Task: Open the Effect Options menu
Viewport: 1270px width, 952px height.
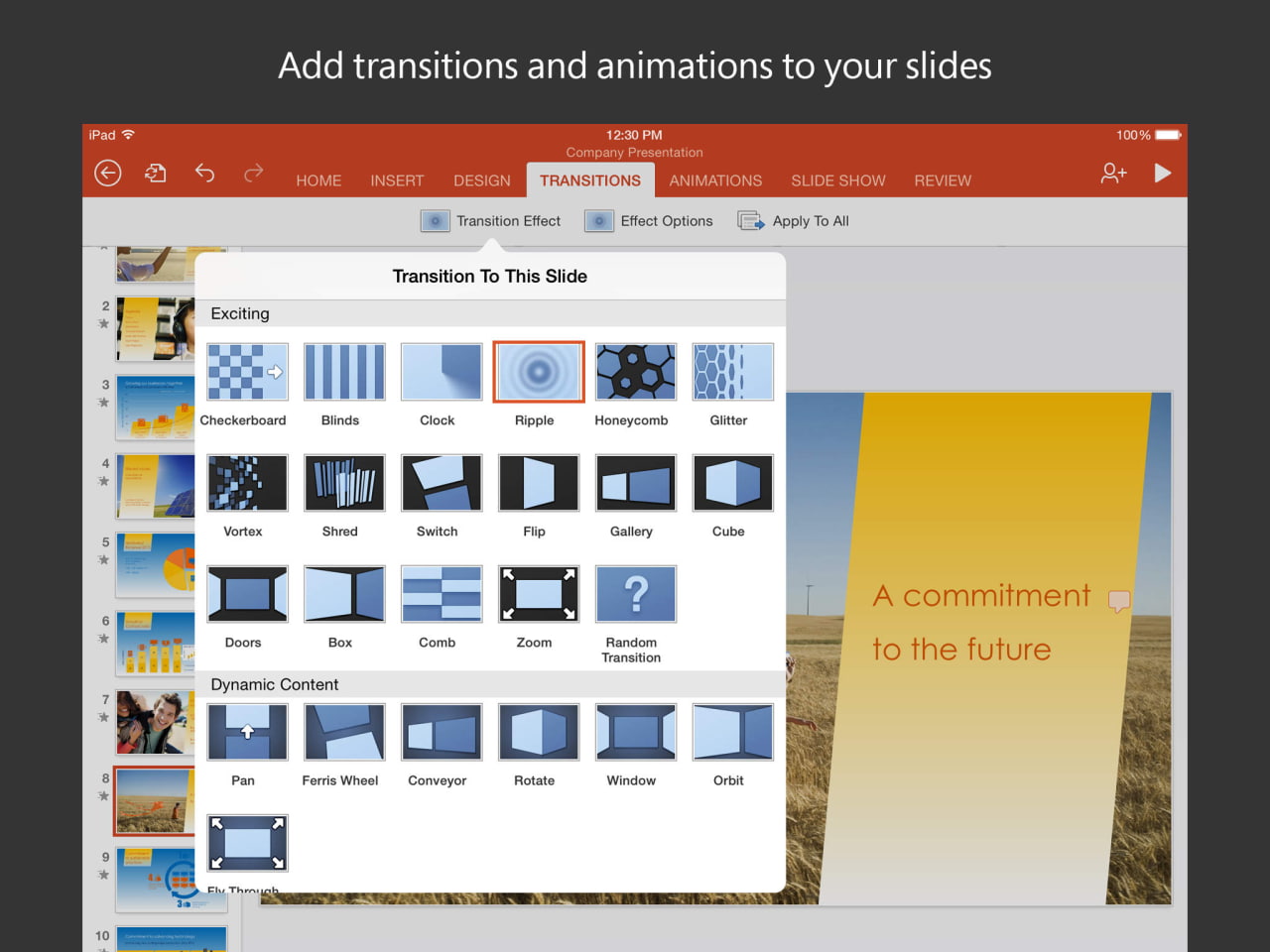Action: [650, 221]
